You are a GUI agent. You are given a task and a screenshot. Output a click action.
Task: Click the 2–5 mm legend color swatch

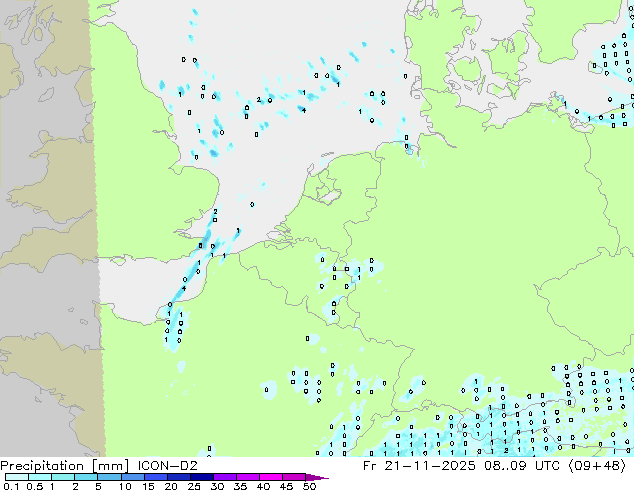[x=86, y=477]
